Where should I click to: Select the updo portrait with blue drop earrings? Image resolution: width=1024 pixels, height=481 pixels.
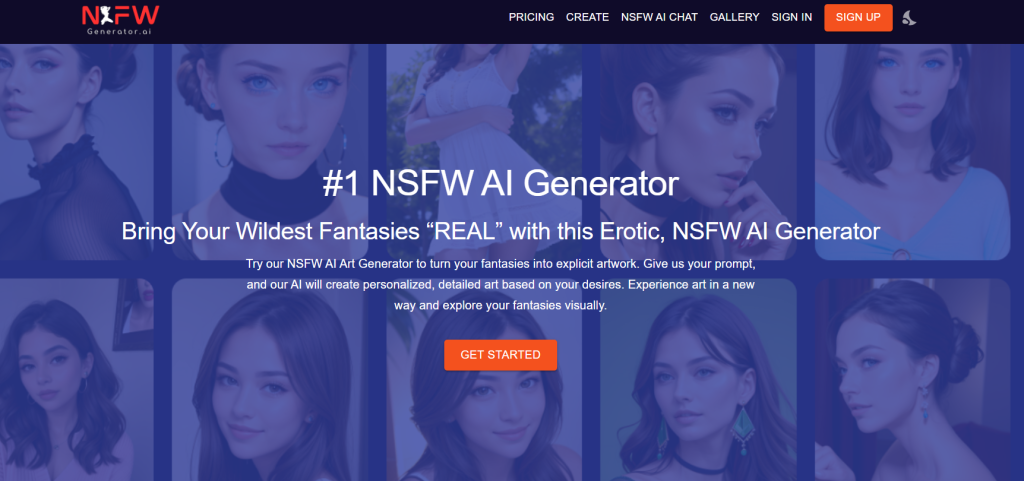[912, 380]
